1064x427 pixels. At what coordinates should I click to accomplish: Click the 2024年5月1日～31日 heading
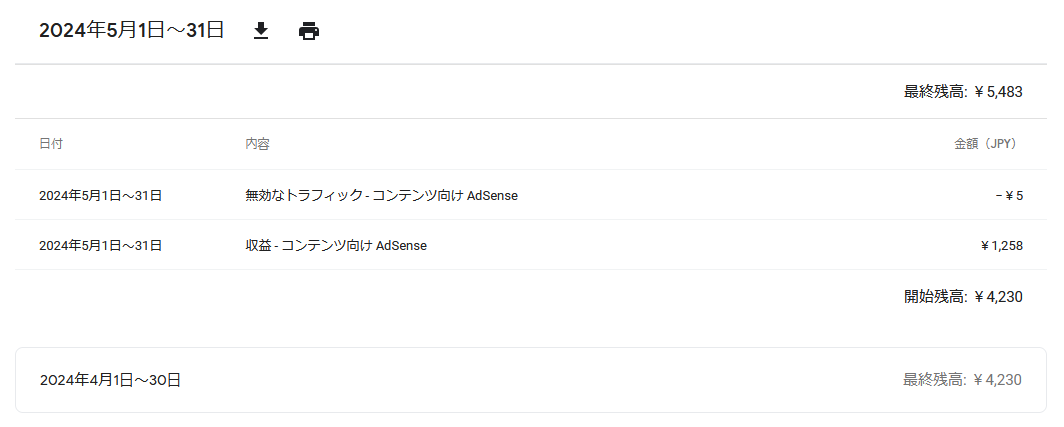tap(132, 31)
